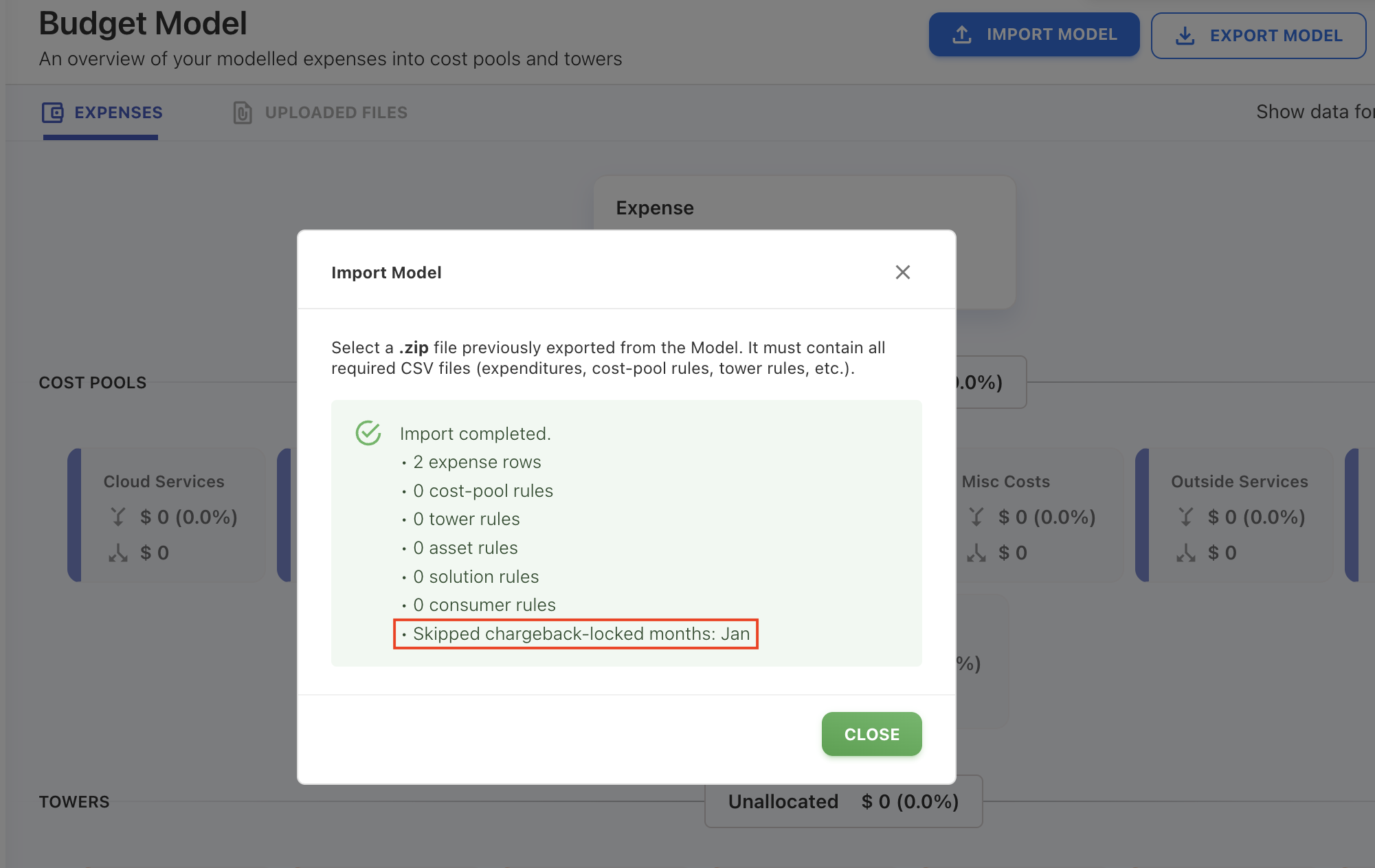
Task: Click the download icon on Export Model
Action: pyautogui.click(x=1185, y=36)
